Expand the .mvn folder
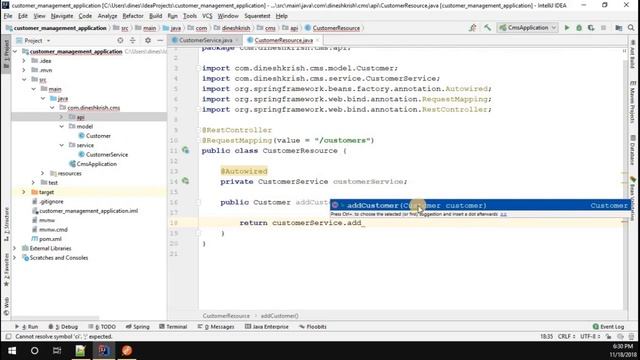This screenshot has width=640, height=360. coord(24,70)
